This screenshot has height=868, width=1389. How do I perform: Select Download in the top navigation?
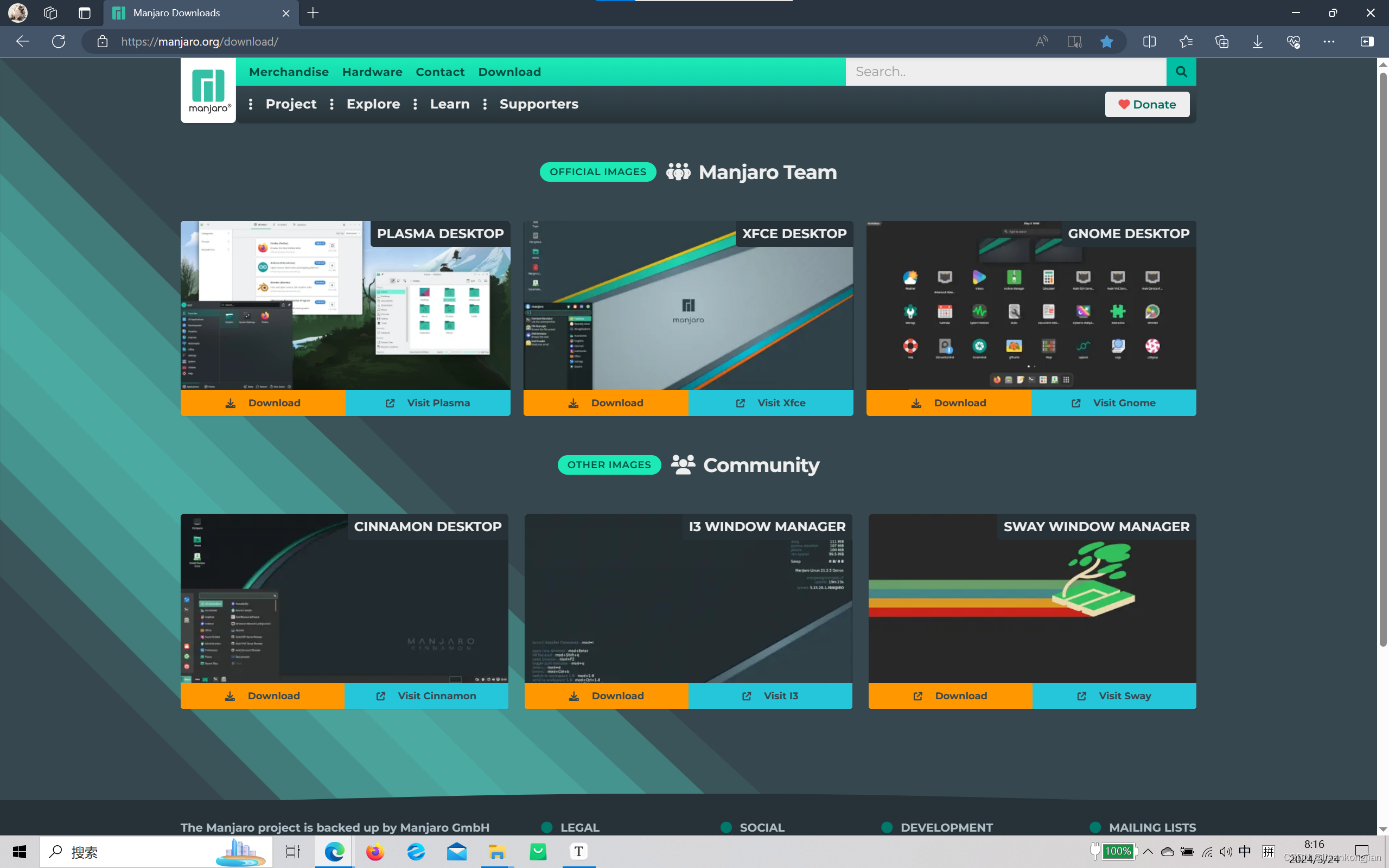point(508,71)
